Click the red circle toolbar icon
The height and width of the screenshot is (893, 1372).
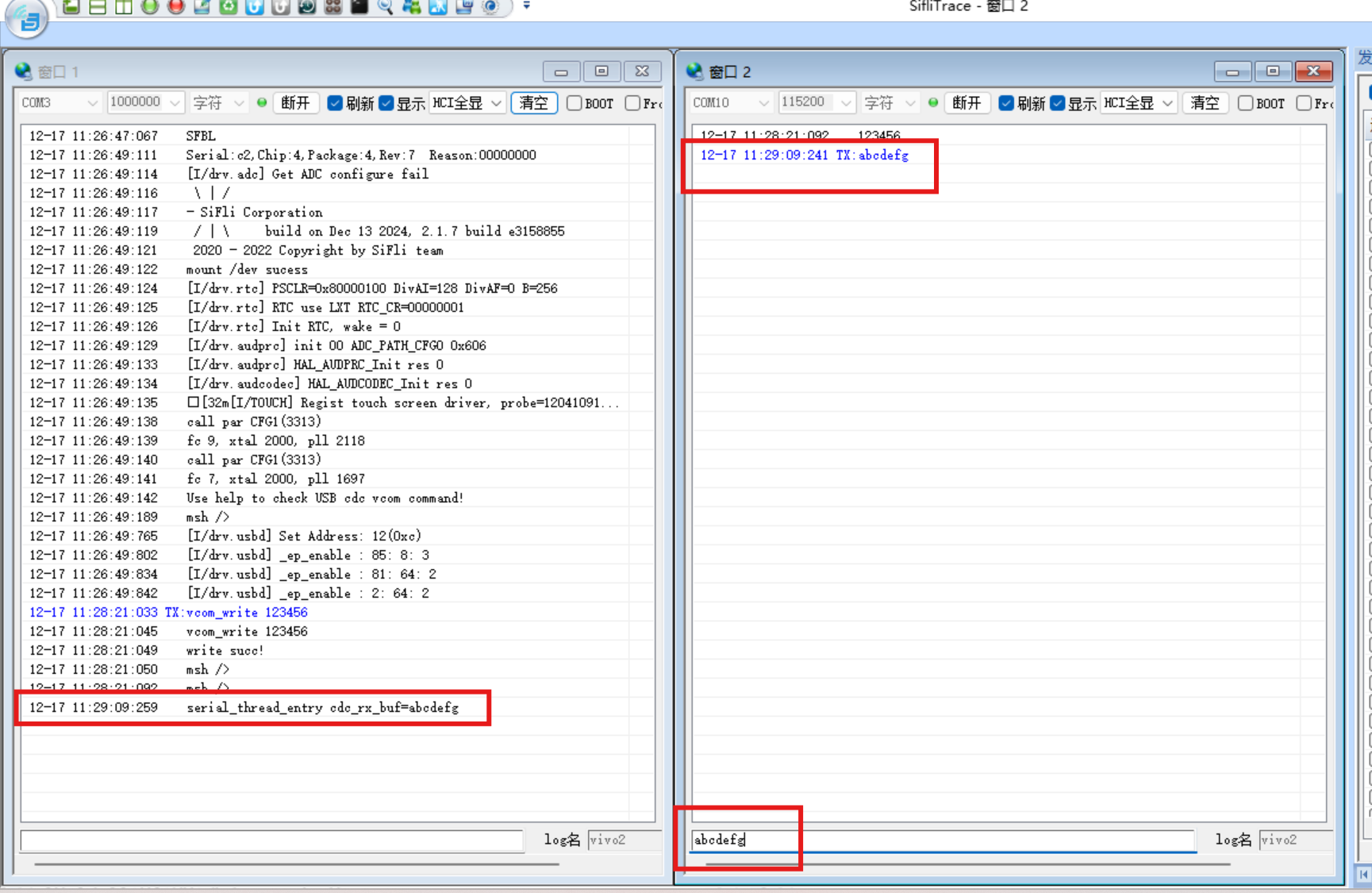coord(176,6)
